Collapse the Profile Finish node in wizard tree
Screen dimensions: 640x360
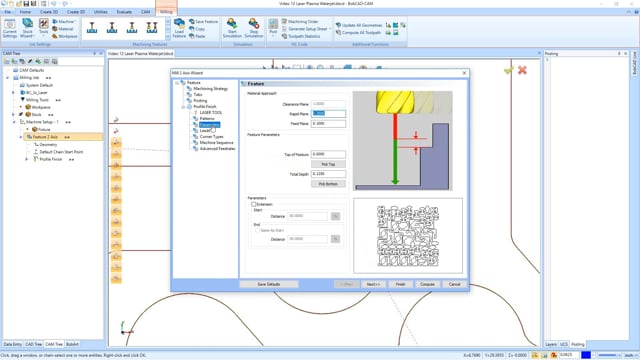click(183, 107)
